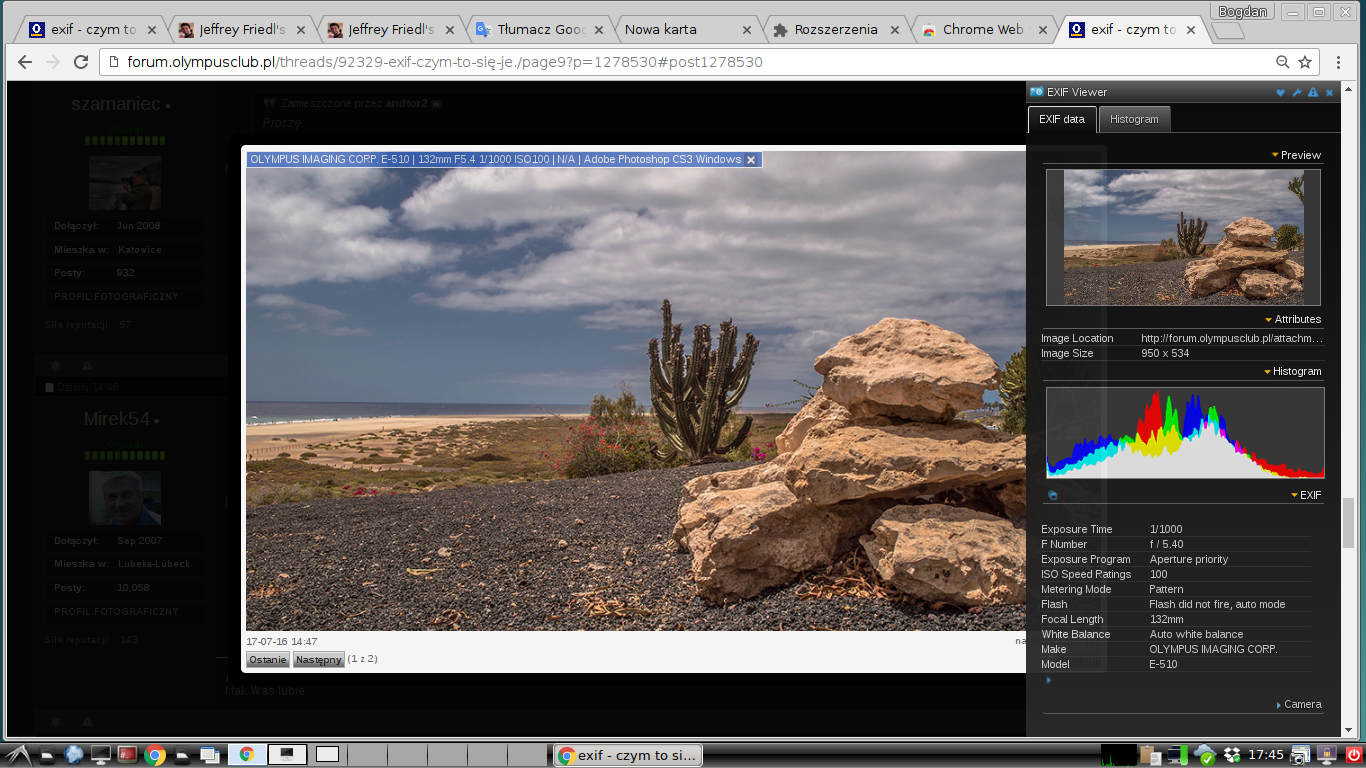Collapse the Attributes section
Image resolution: width=1366 pixels, height=768 pixels.
[x=1292, y=320]
